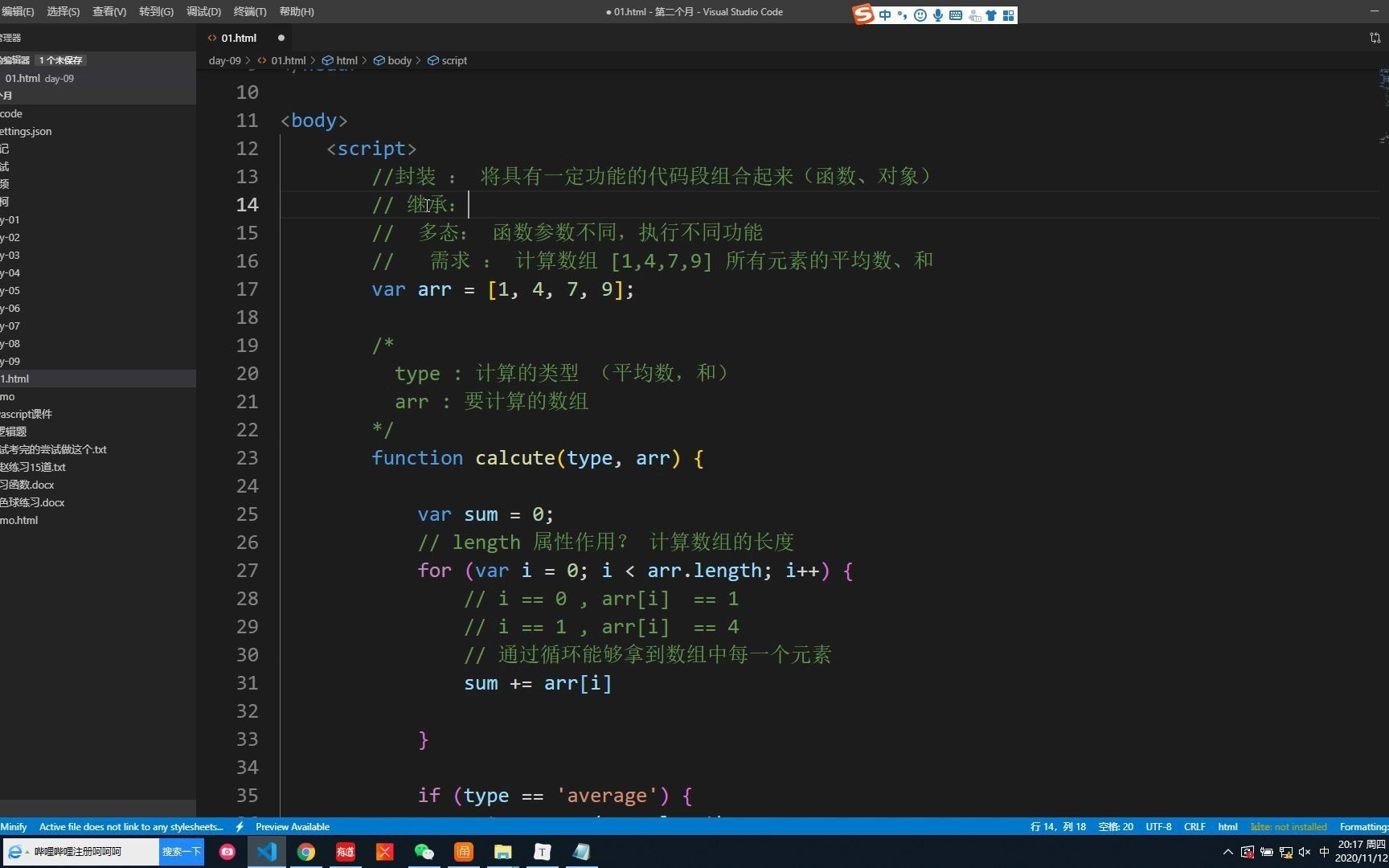Open WeChat from the taskbar
This screenshot has height=868, width=1389.
coord(424,852)
